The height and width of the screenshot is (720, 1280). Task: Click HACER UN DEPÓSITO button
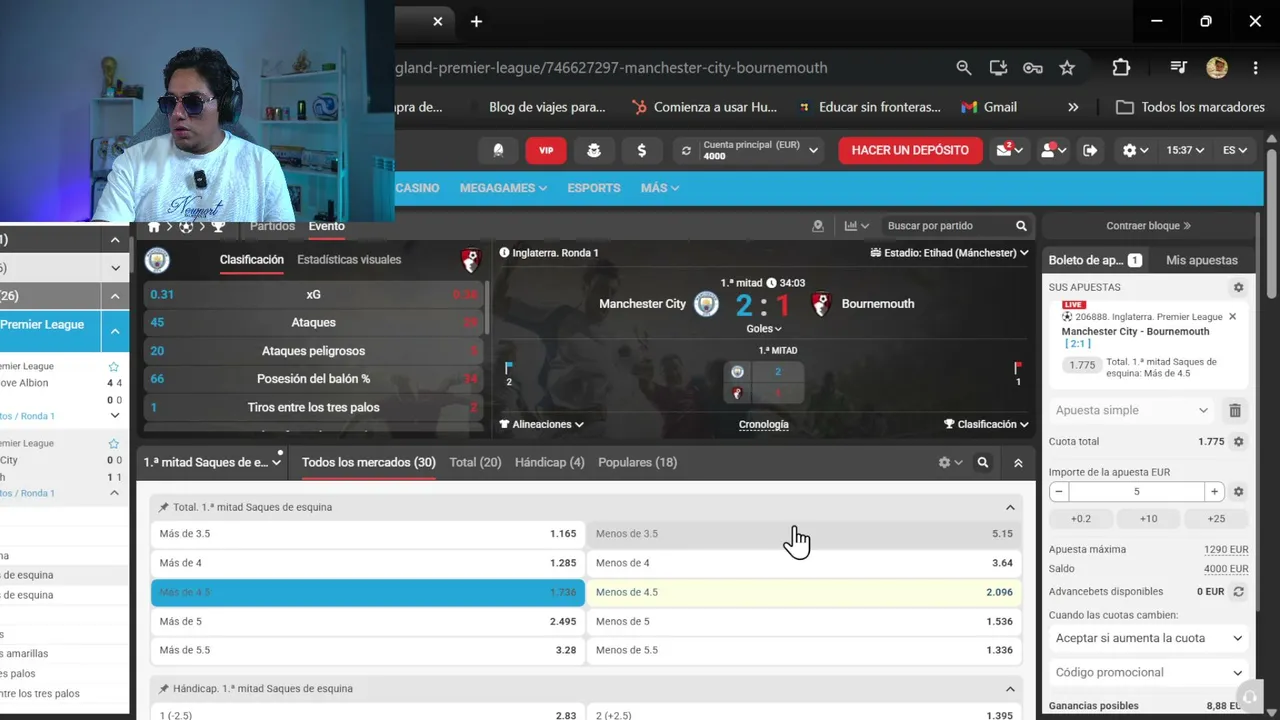point(910,150)
